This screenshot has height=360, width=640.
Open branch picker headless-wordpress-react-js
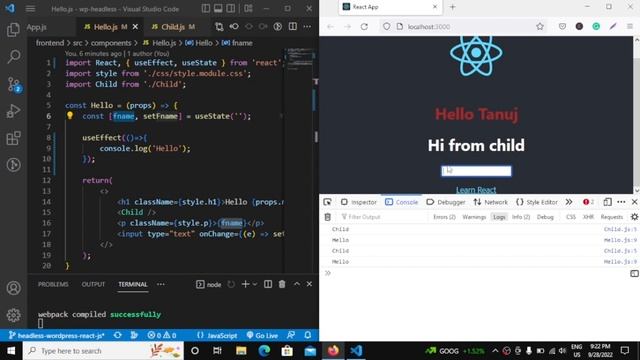point(57,336)
